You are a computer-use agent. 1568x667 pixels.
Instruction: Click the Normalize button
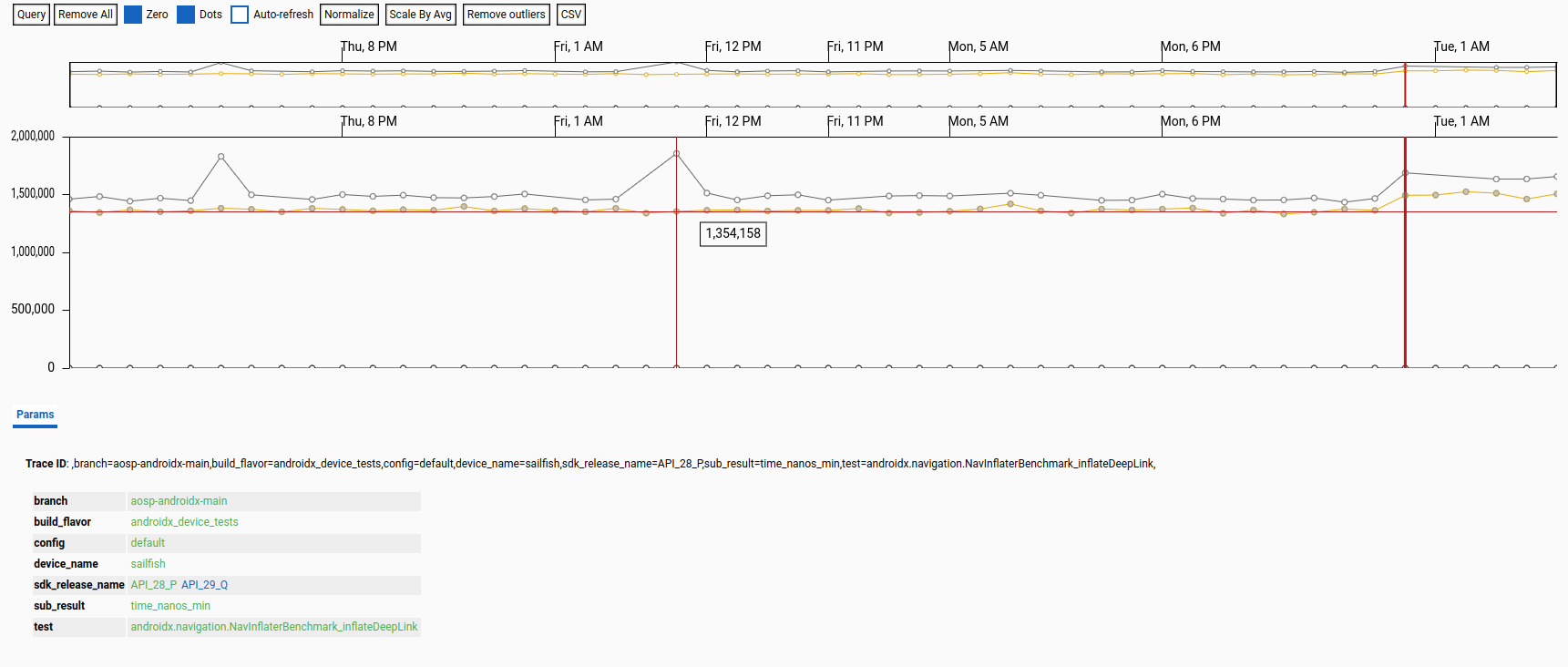349,15
